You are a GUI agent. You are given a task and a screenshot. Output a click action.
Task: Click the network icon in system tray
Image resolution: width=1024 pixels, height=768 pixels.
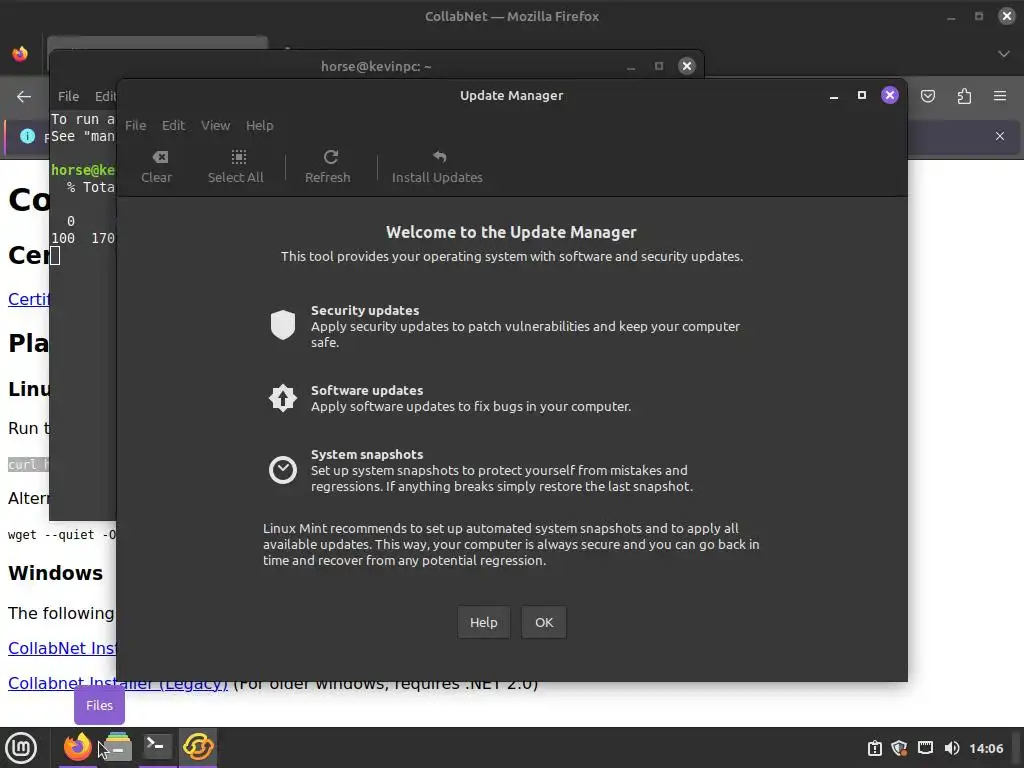pyautogui.click(x=925, y=748)
